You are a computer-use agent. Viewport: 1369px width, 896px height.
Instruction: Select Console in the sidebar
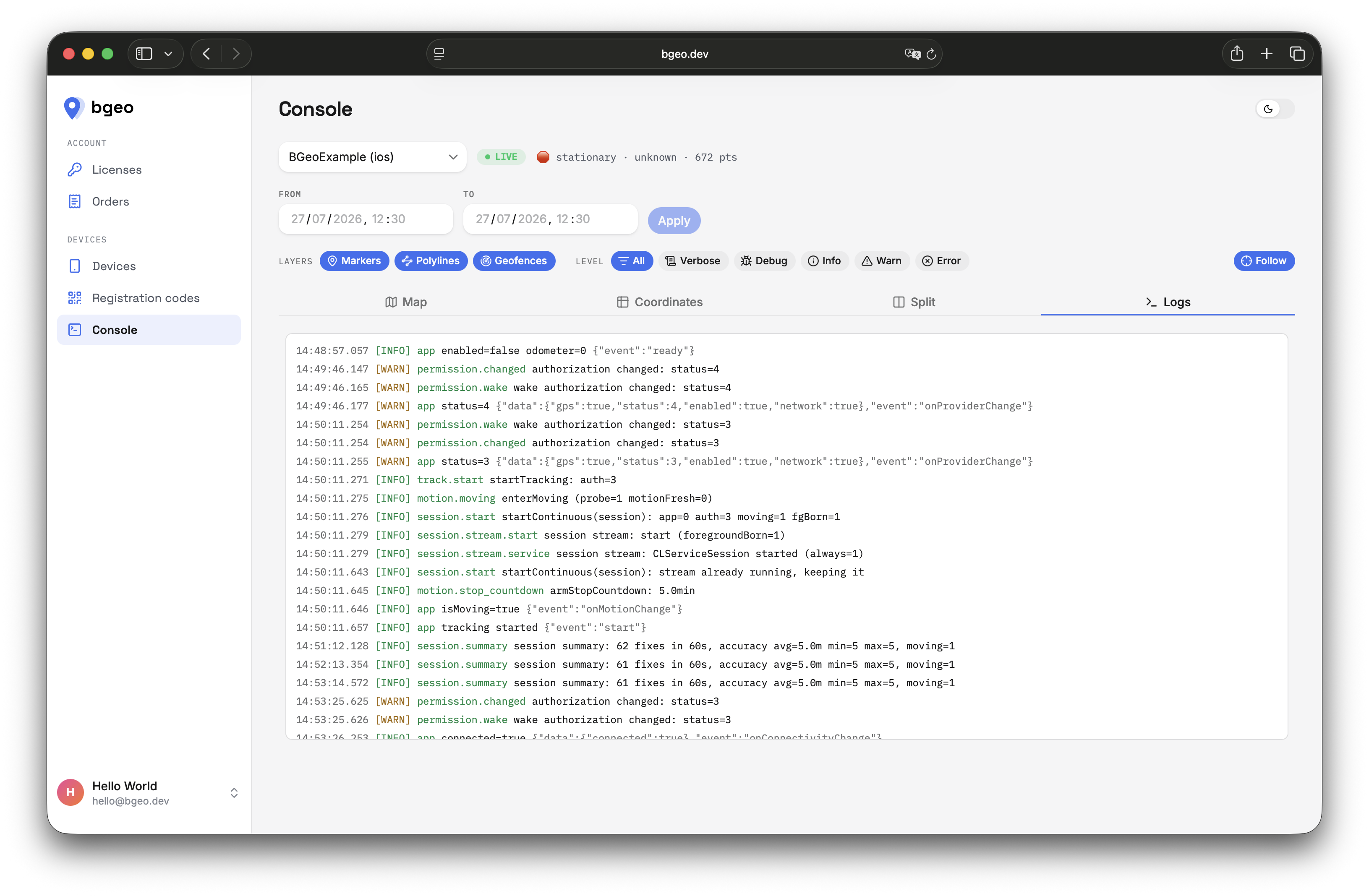pyautogui.click(x=149, y=330)
